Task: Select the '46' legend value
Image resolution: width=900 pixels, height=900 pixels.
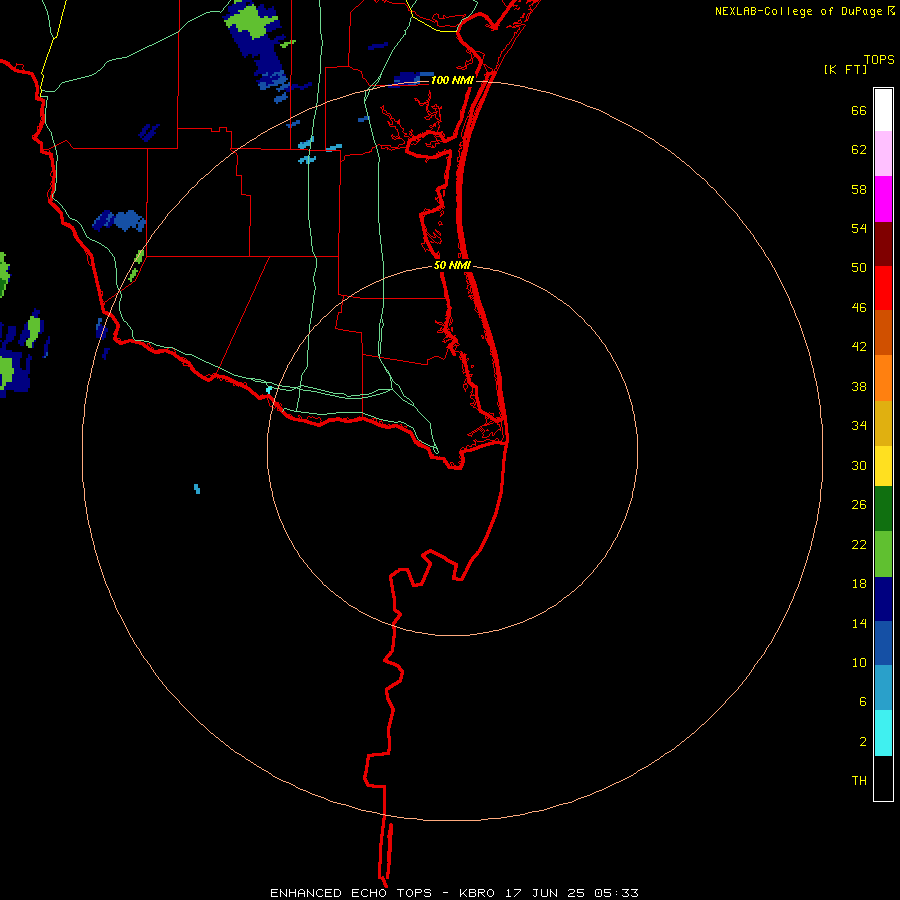Action: tap(859, 308)
